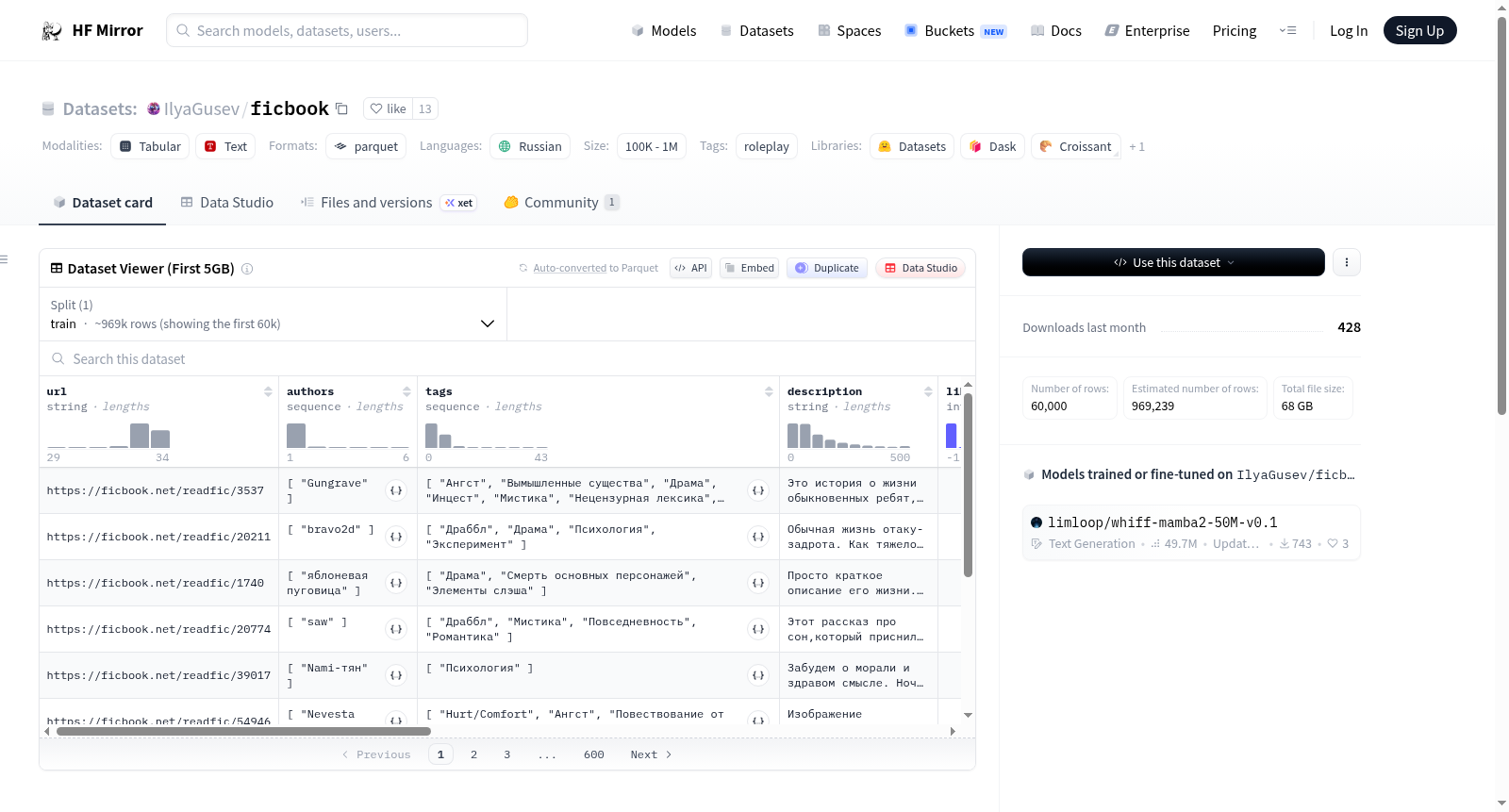The image size is (1509, 812).
Task: Open the Community tab
Action: (x=562, y=203)
